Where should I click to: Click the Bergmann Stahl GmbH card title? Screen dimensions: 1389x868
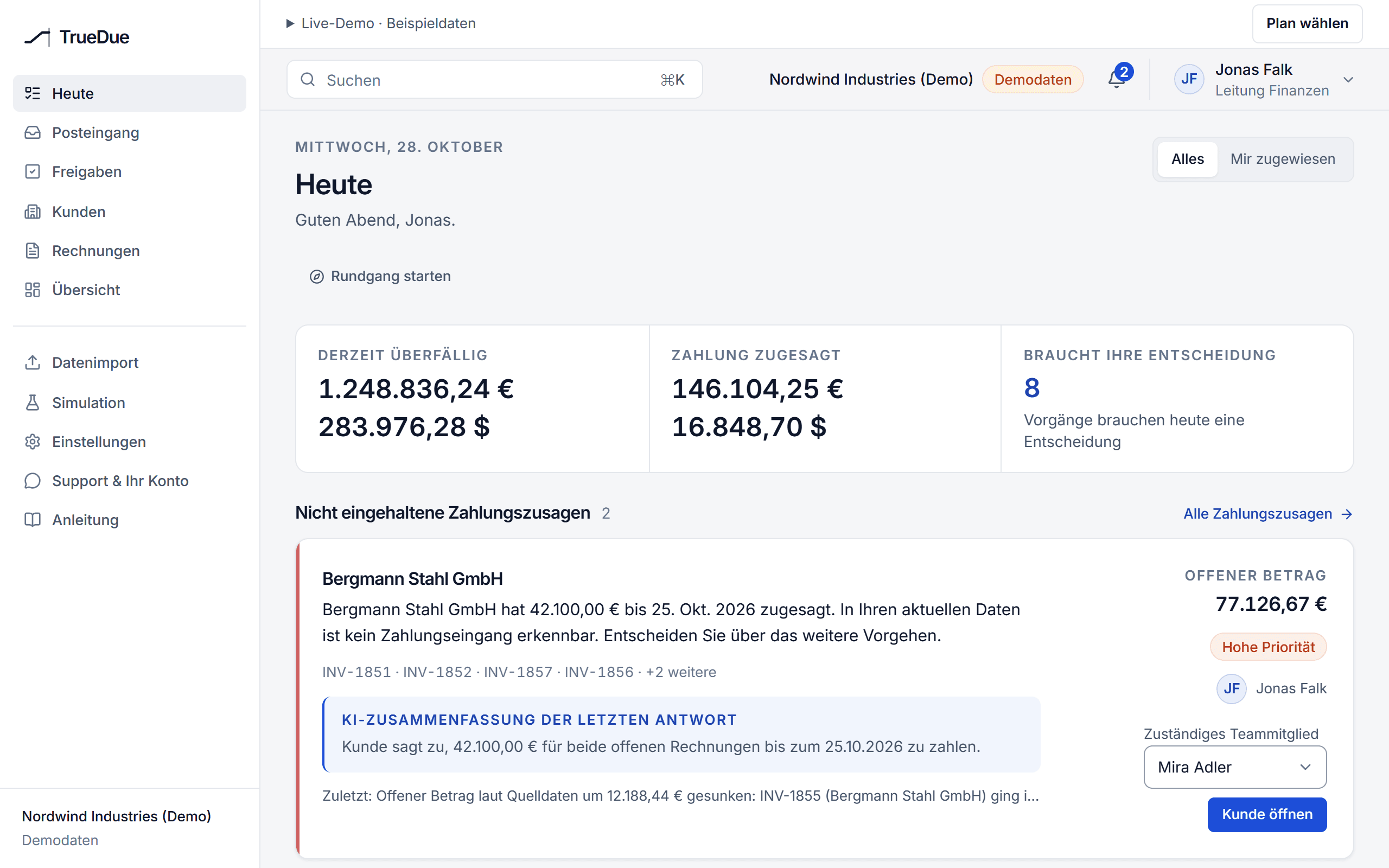[x=412, y=579]
